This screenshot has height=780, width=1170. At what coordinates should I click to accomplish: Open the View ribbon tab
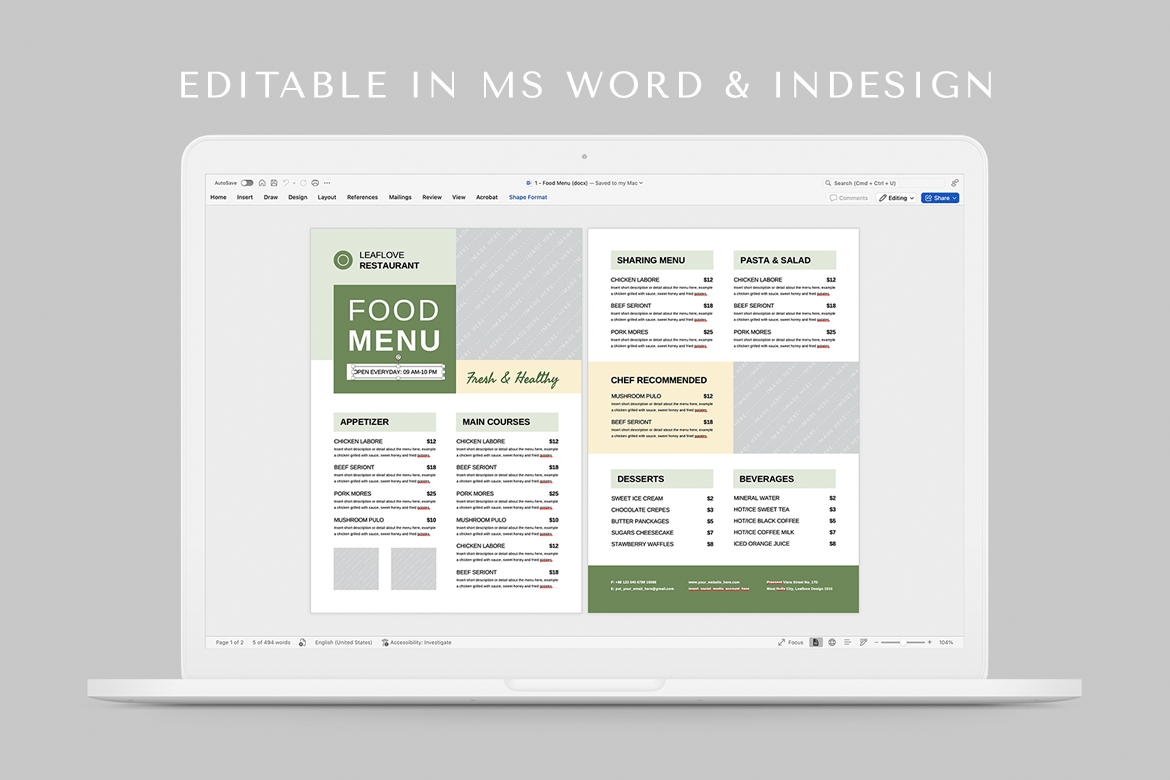click(459, 198)
